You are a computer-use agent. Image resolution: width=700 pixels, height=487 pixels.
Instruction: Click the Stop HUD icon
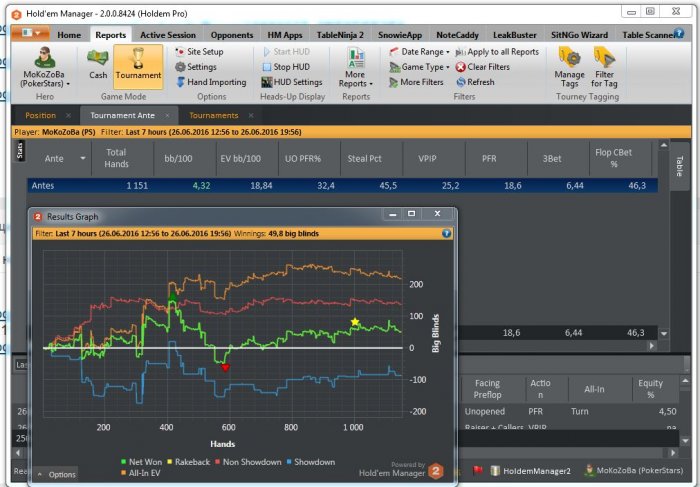pyautogui.click(x=290, y=67)
